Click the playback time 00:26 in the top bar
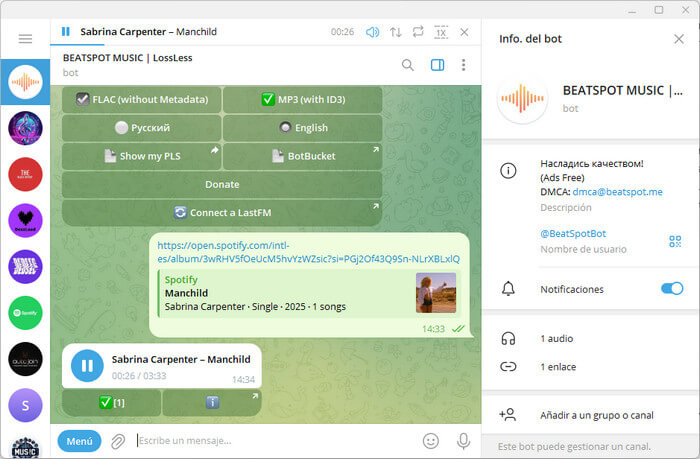The width and height of the screenshot is (700, 459). [342, 32]
